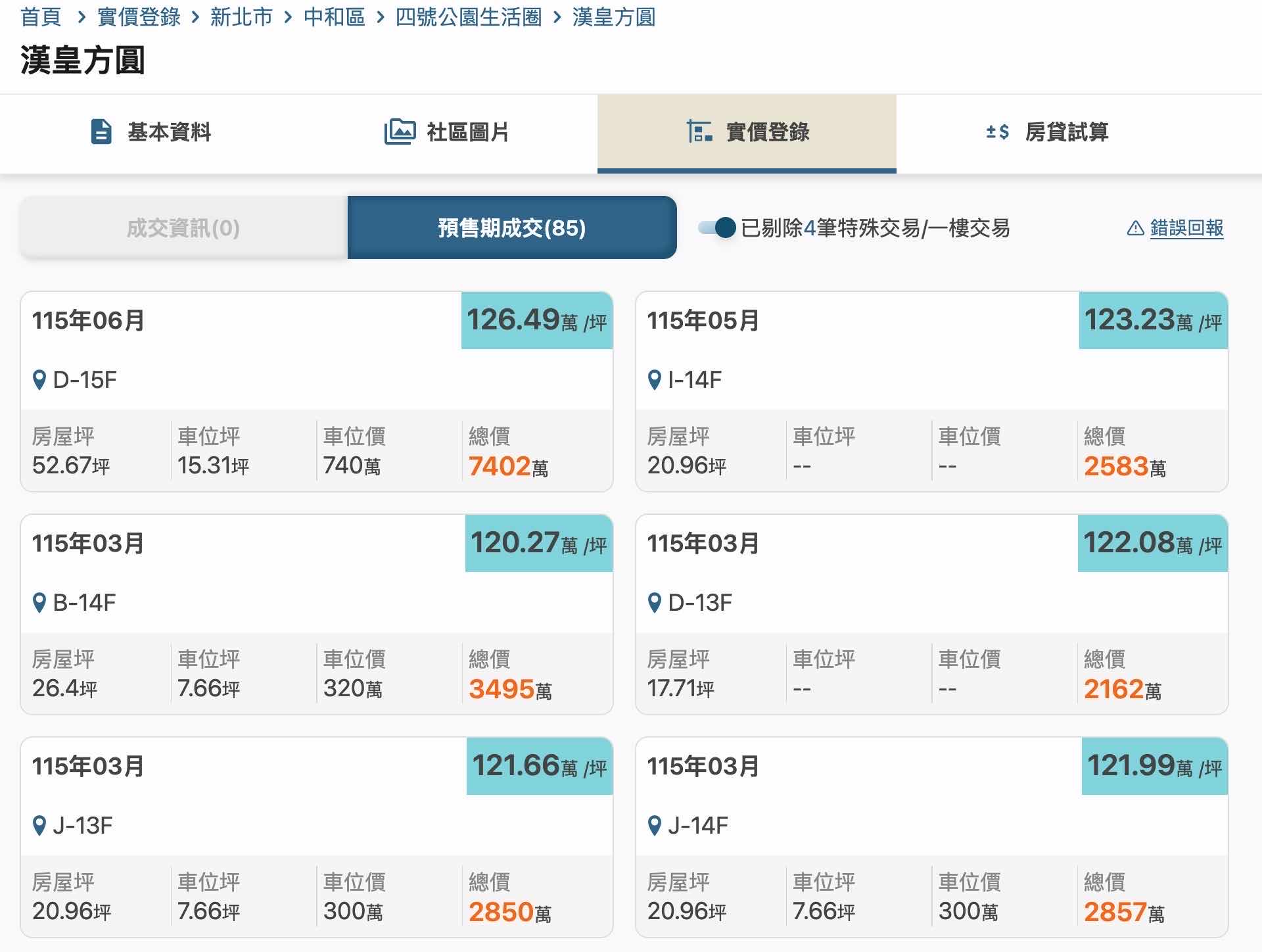Click the D-13F unit label
The height and width of the screenshot is (952, 1262).
700,603
